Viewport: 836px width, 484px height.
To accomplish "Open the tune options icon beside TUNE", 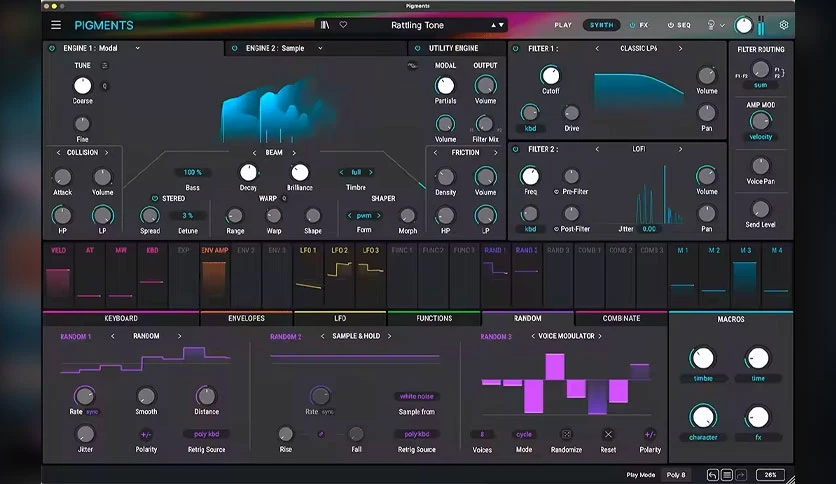I will 104,65.
